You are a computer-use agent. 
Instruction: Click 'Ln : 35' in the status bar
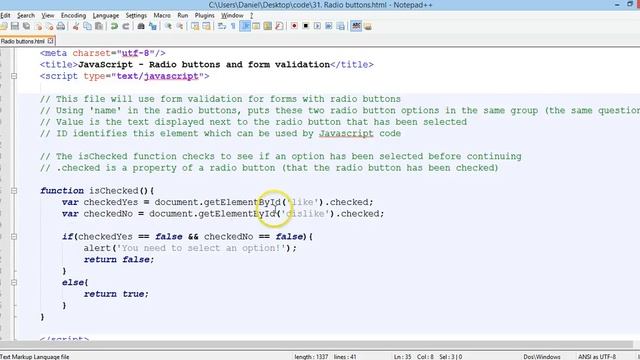point(402,357)
